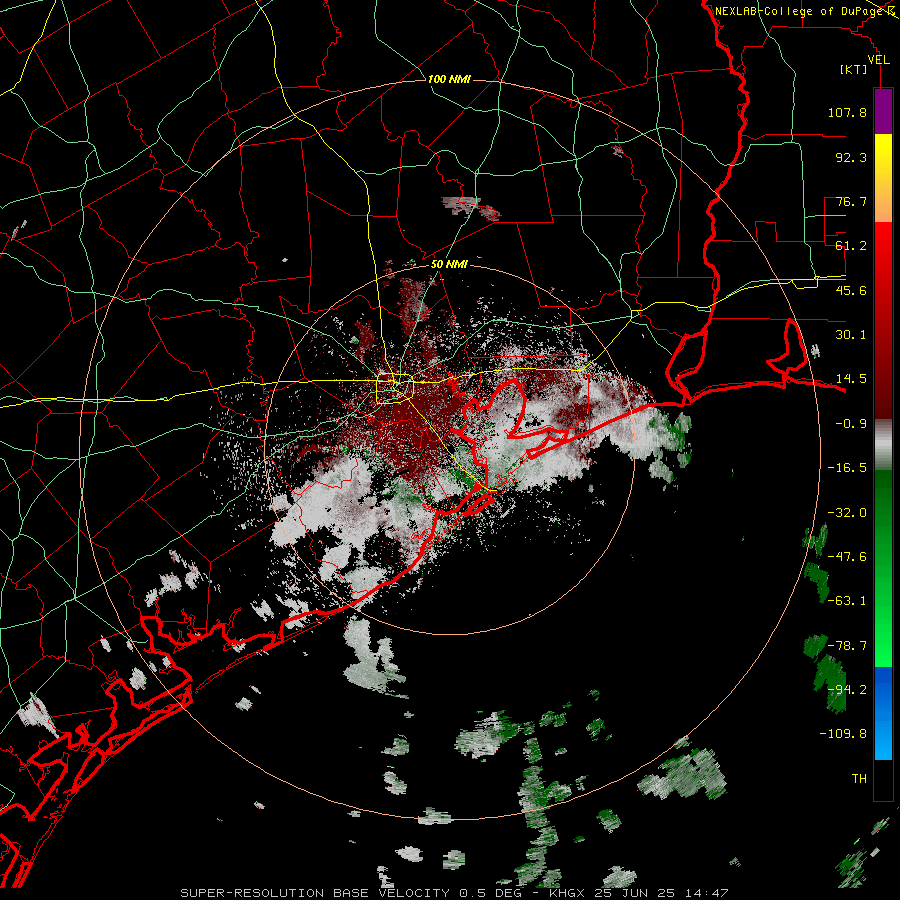
Task: Click the 30.1 velocity scale value
Action: [x=851, y=335]
